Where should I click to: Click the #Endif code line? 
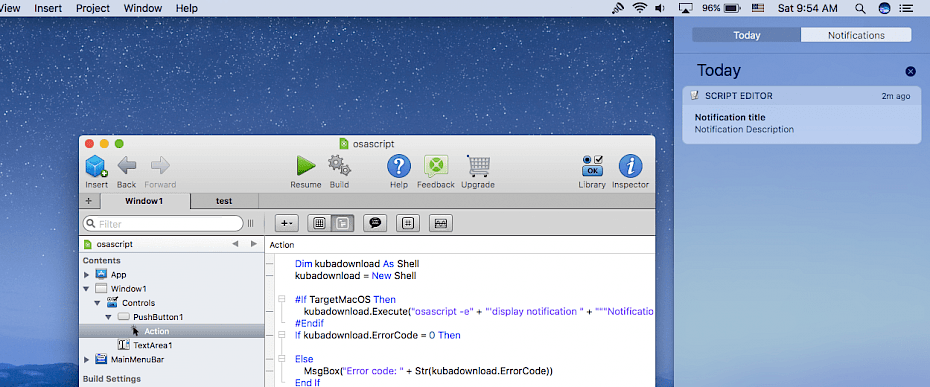309,323
